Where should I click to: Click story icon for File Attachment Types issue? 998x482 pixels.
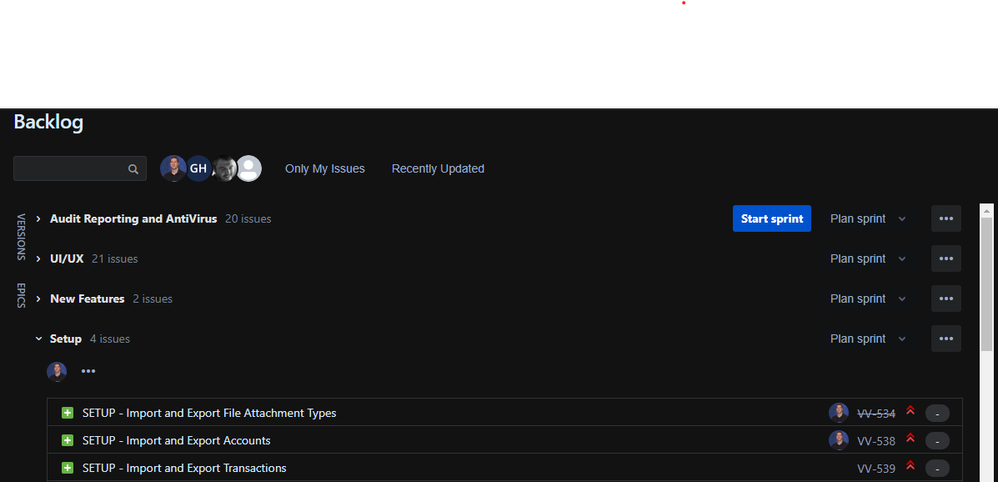(x=67, y=413)
